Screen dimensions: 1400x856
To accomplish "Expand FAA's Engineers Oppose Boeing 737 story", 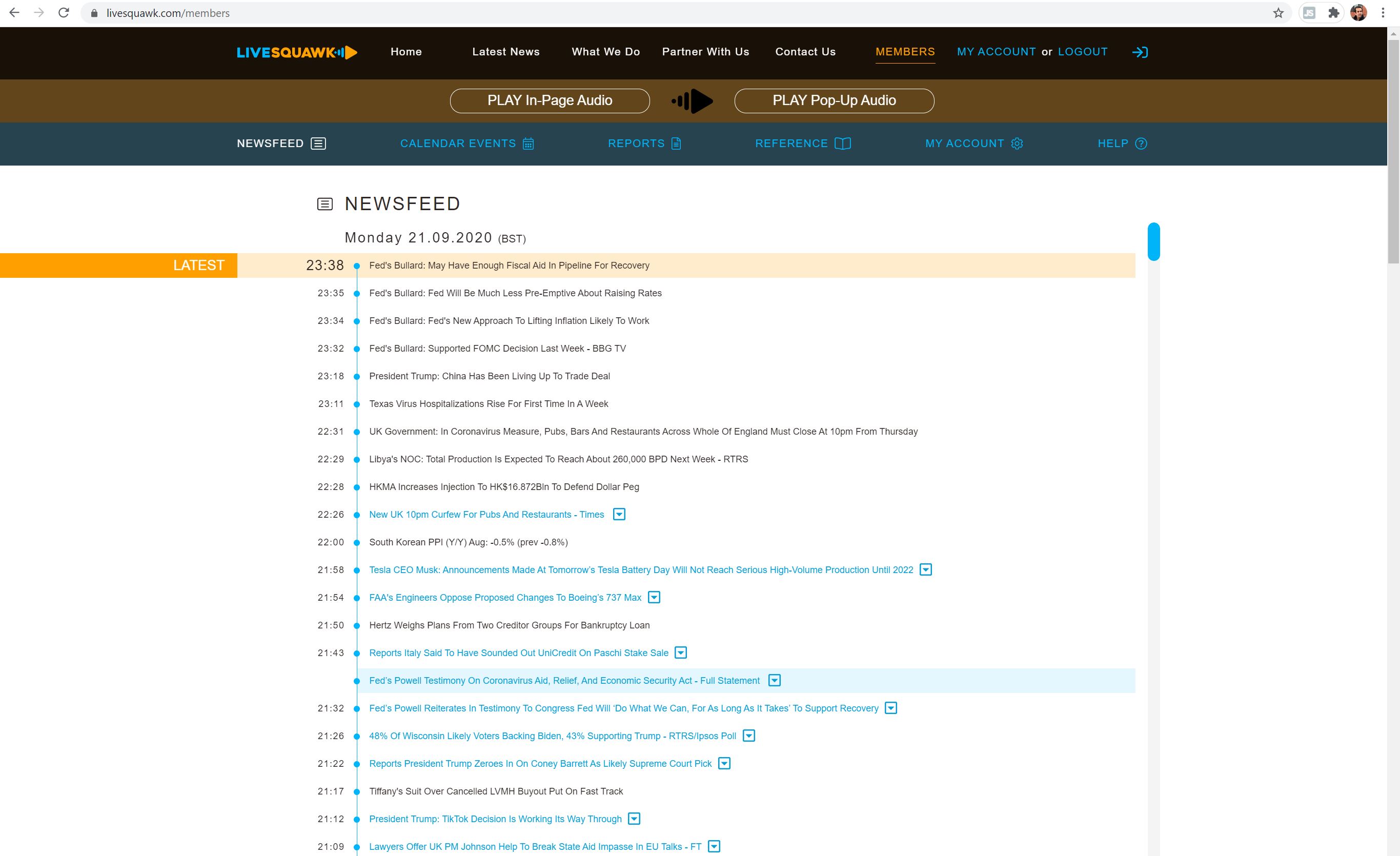I will (654, 598).
